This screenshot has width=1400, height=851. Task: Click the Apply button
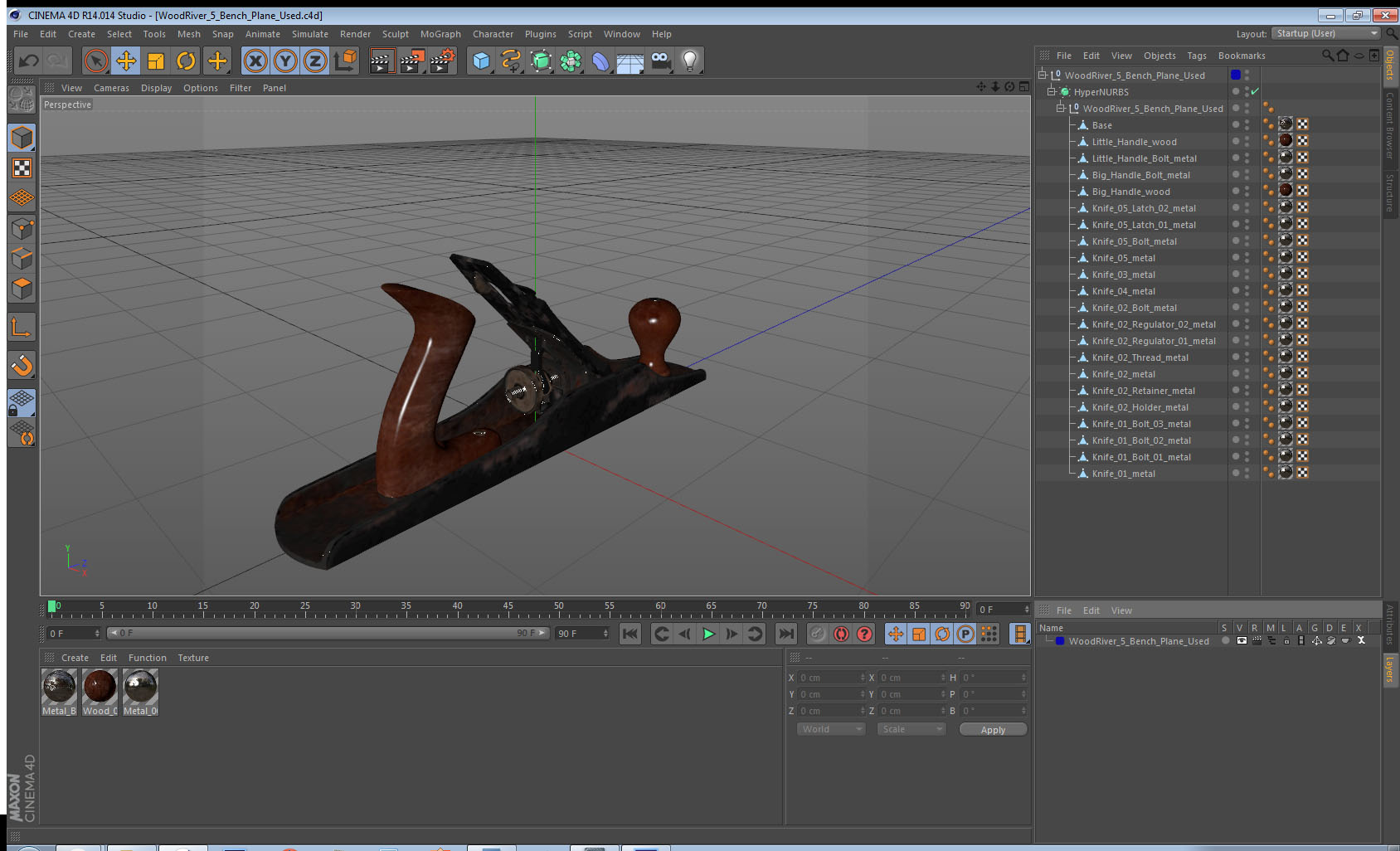pyautogui.click(x=993, y=730)
